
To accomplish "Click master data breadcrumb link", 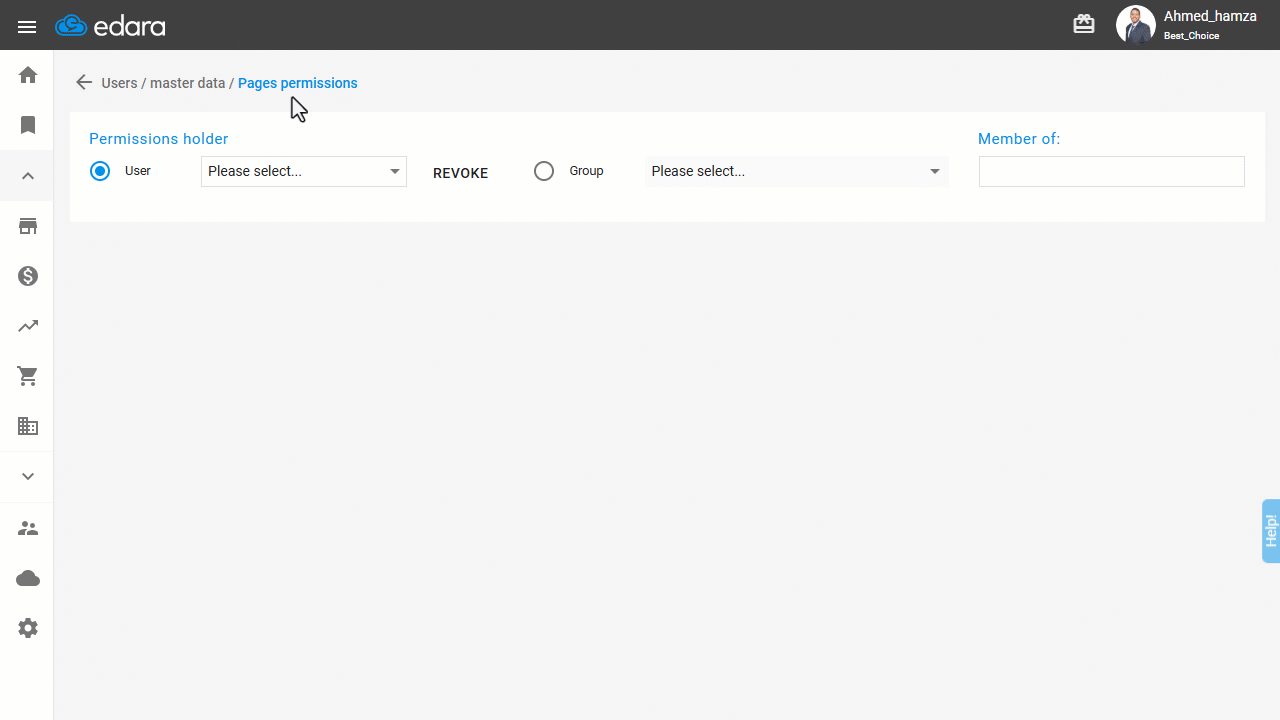I will pyautogui.click(x=187, y=83).
